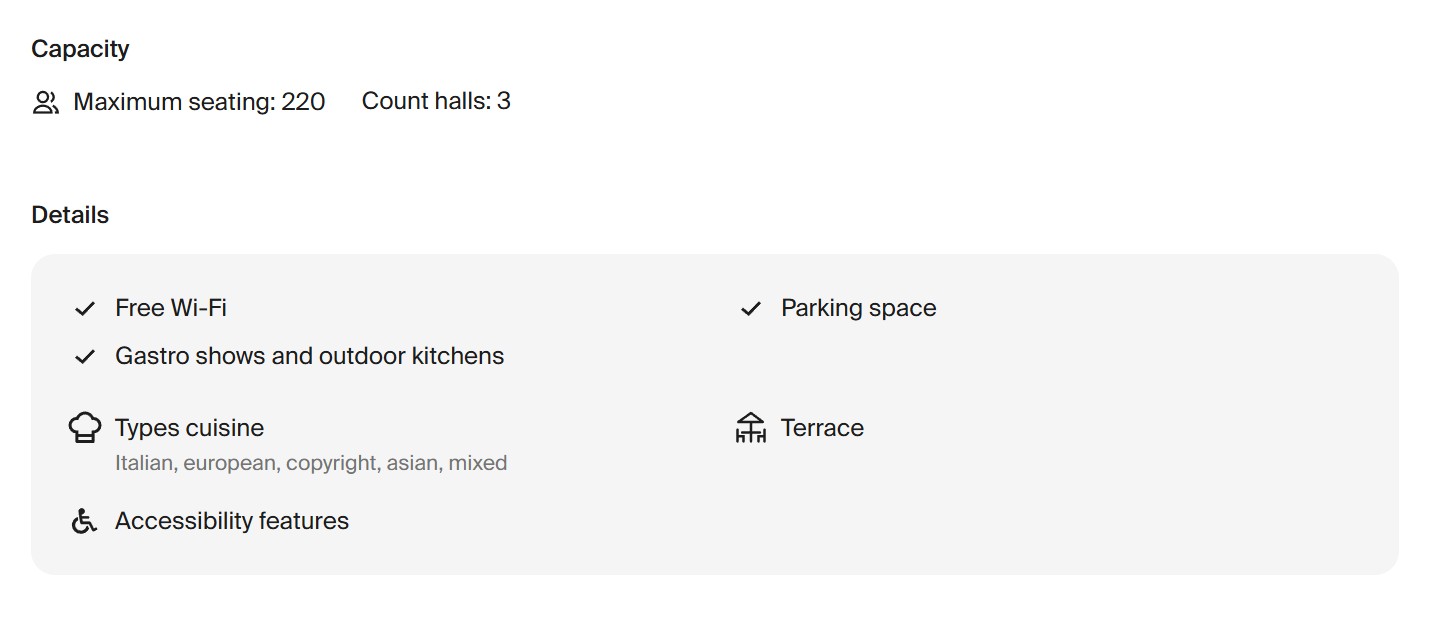Click Gastro shows and outdoor kitchens text

click(x=309, y=356)
